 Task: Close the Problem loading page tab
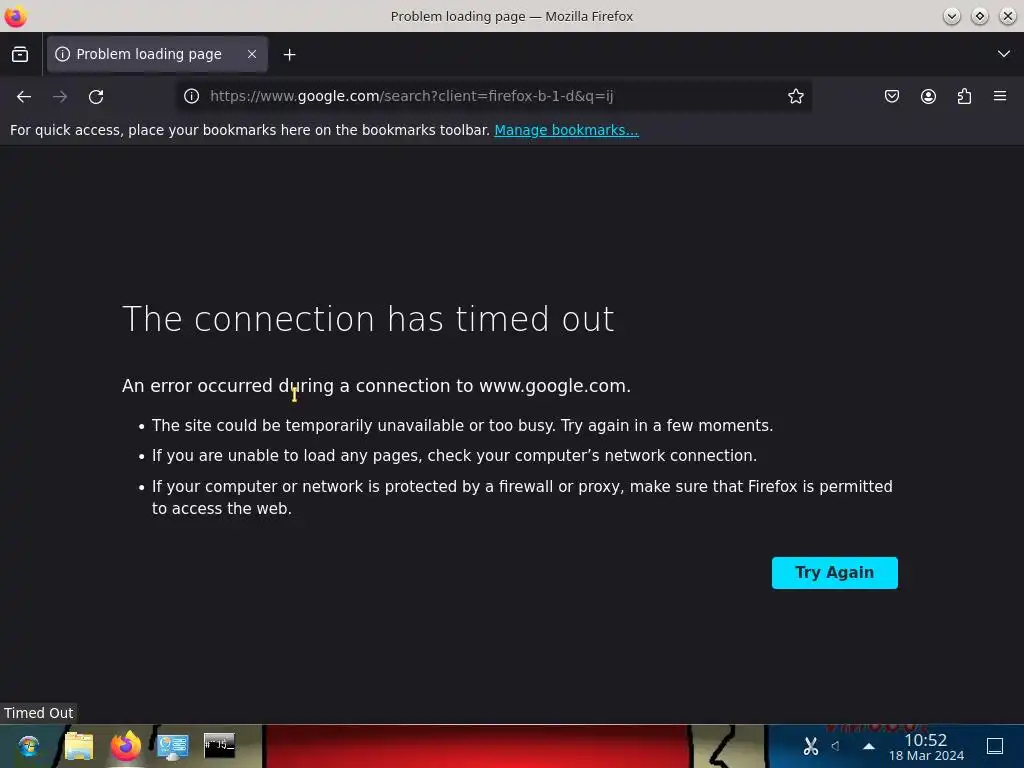pyautogui.click(x=252, y=54)
